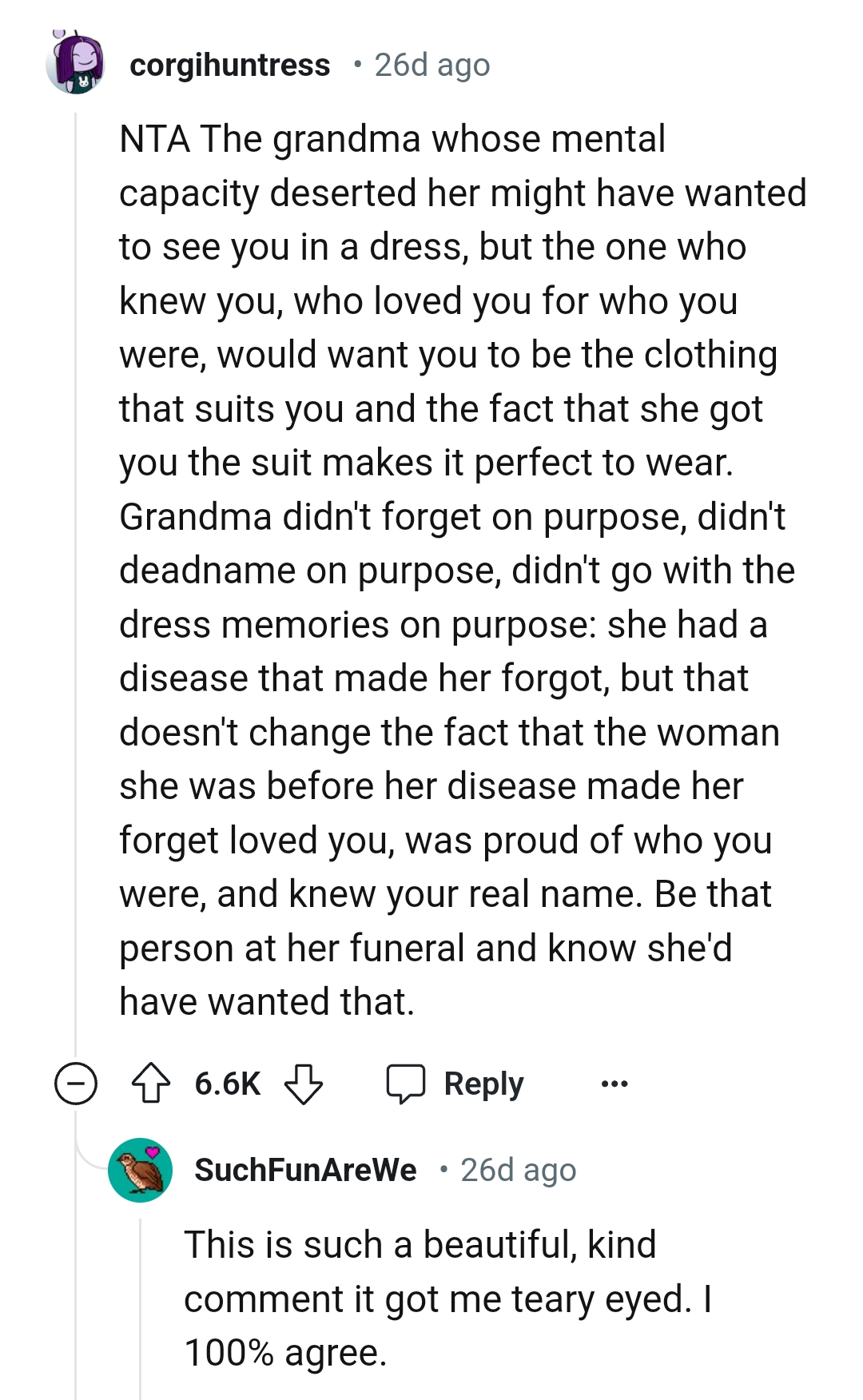
Task: View corgihuntress's profile via username
Action: (x=232, y=65)
